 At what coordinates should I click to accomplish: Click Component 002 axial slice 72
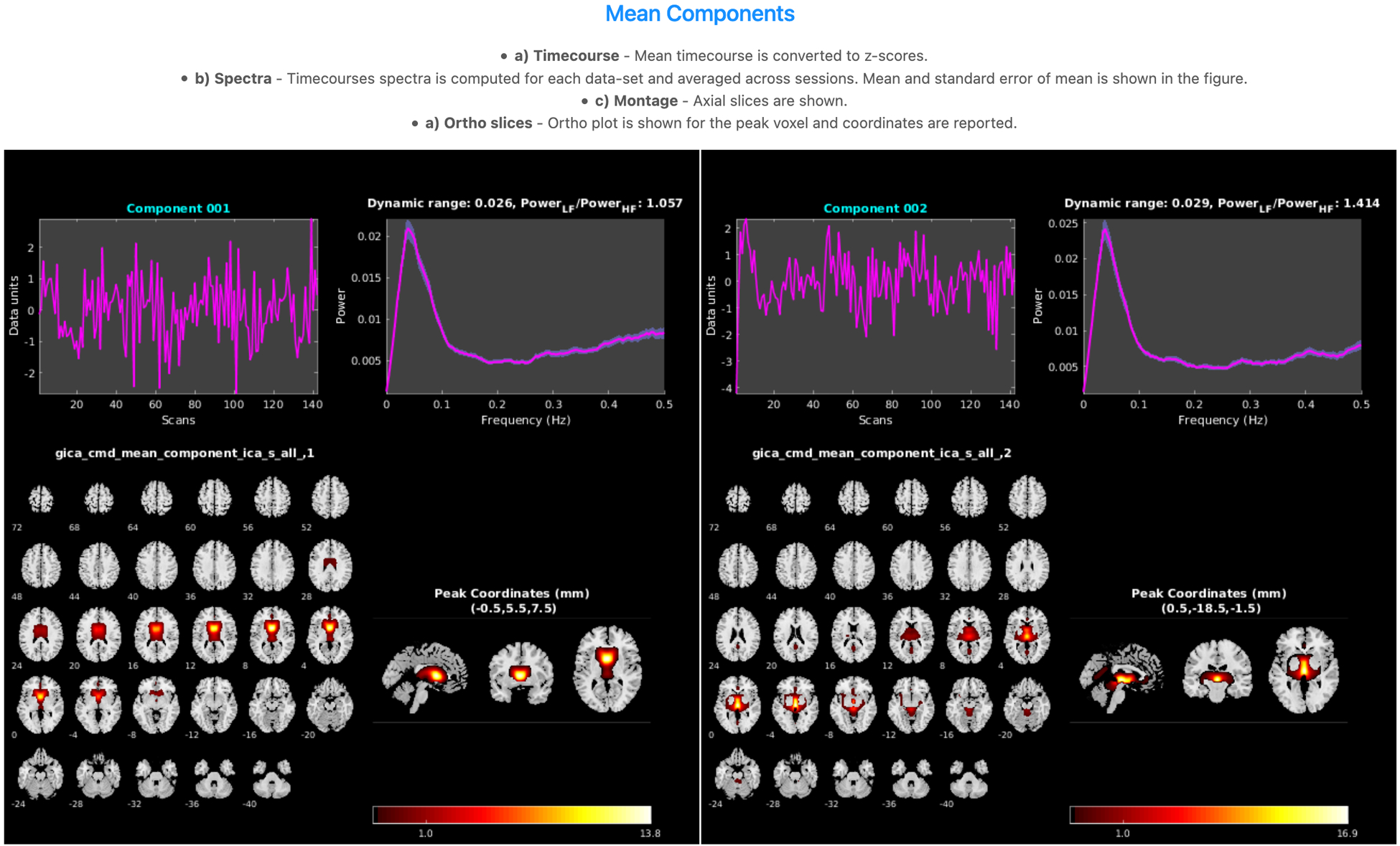(x=738, y=499)
